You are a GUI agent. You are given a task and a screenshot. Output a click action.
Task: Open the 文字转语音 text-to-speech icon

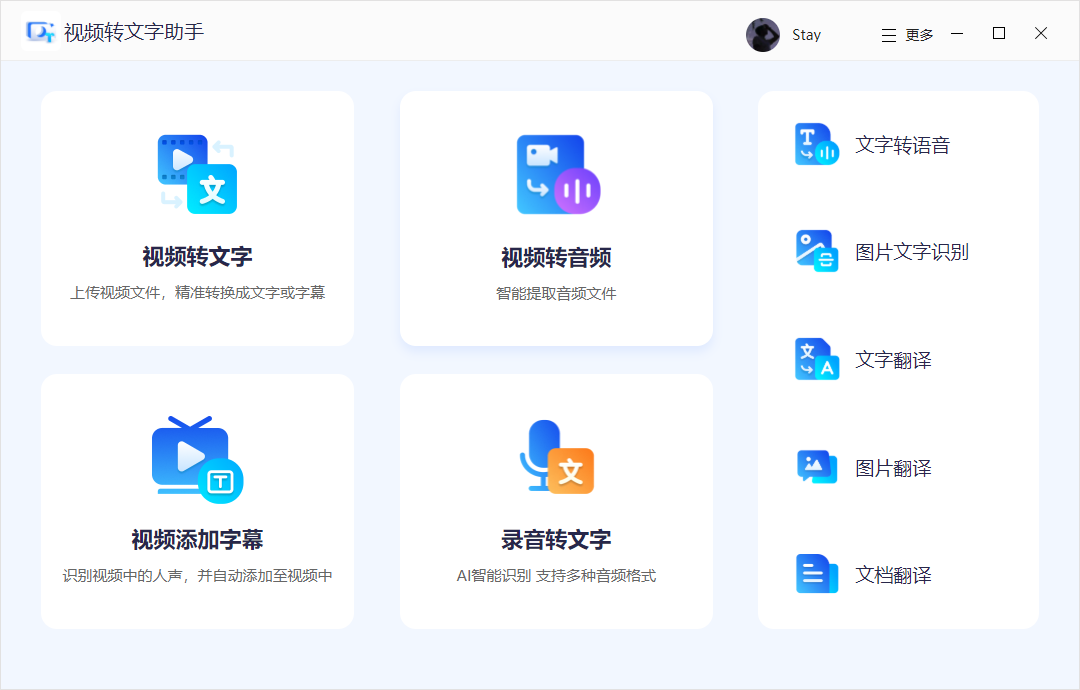[x=816, y=144]
